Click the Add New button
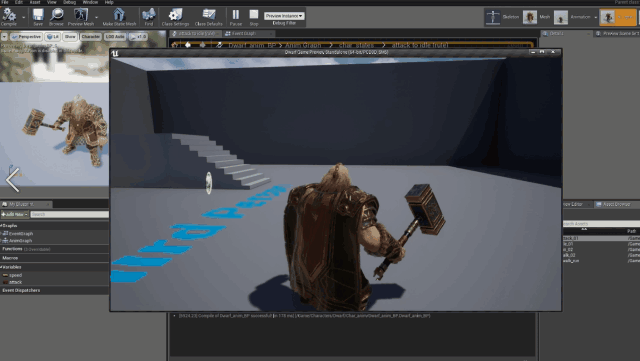This screenshot has width=640, height=361. (x=15, y=214)
